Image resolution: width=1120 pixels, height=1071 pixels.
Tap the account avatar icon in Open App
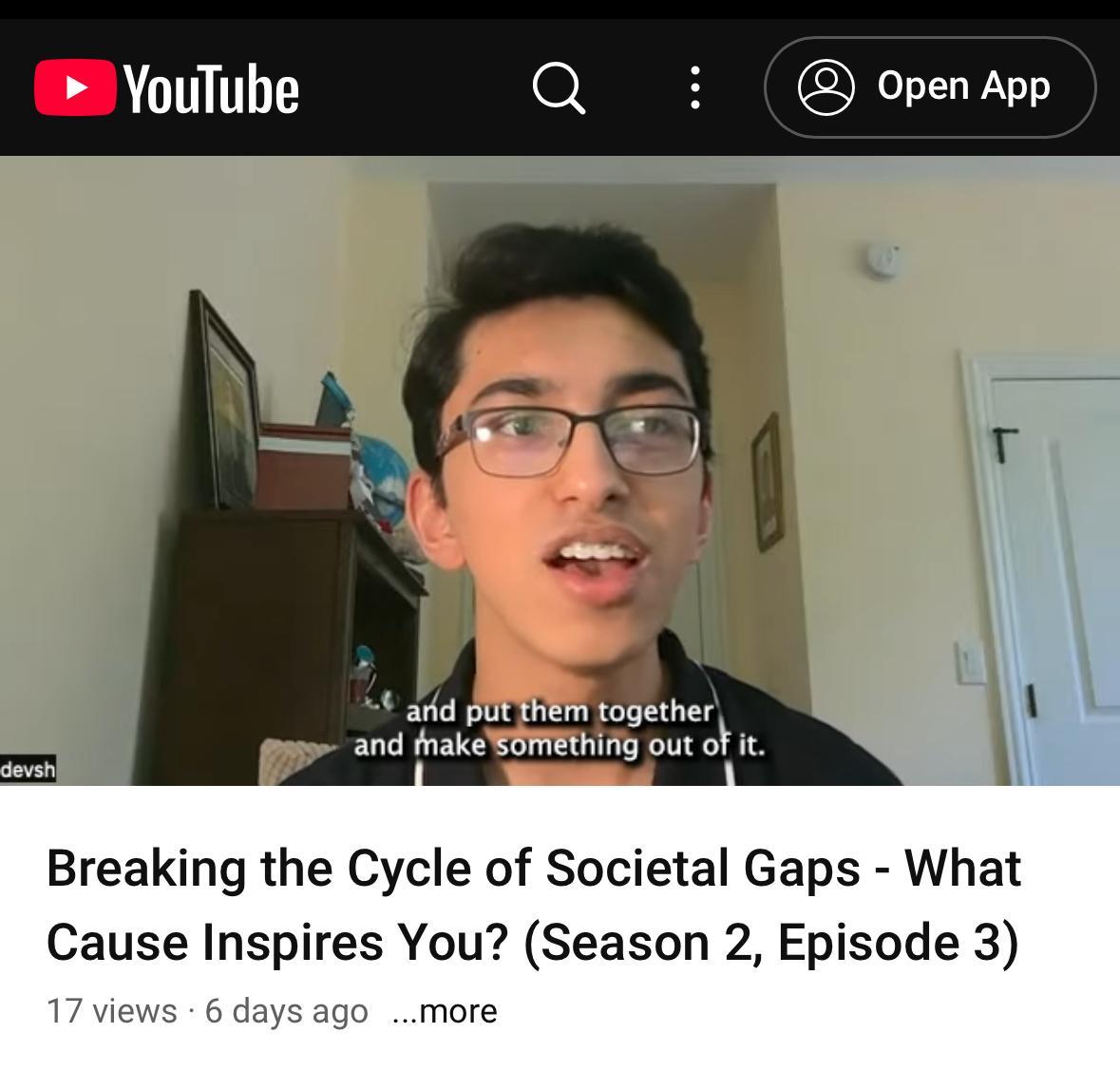click(x=826, y=87)
